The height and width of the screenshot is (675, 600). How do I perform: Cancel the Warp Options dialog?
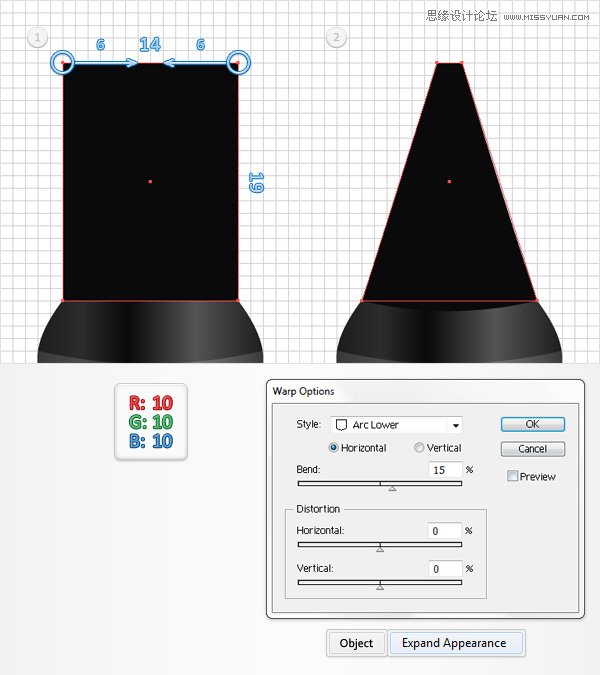pos(532,449)
